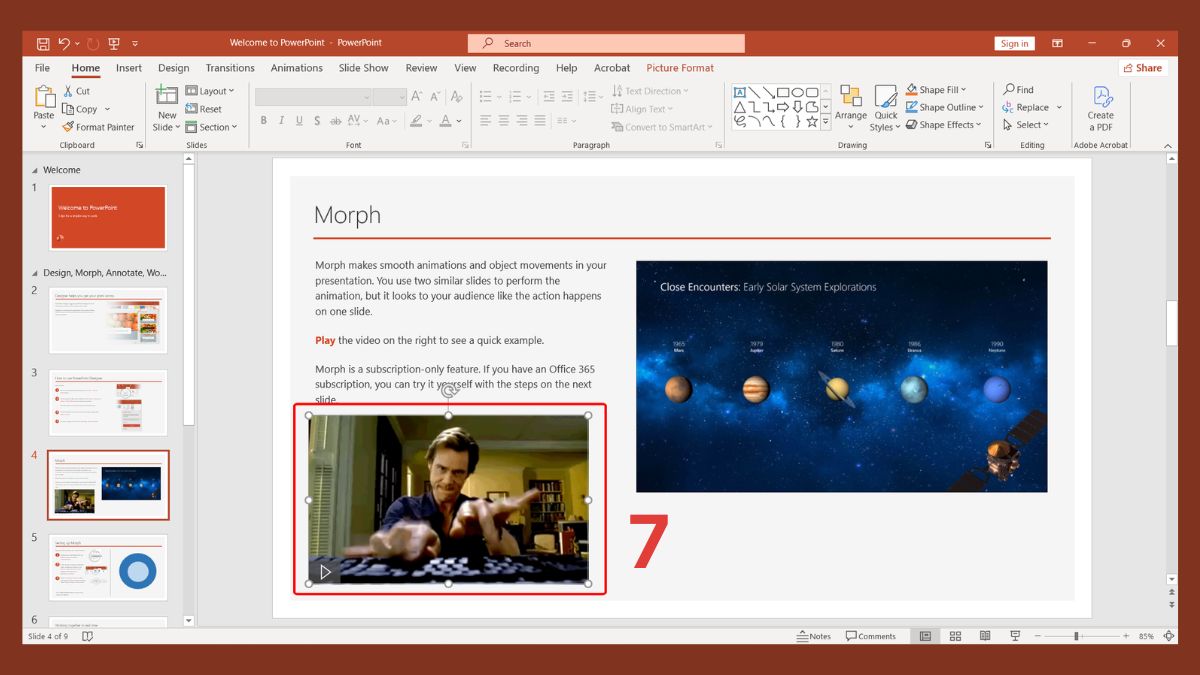The image size is (1200, 675).
Task: Toggle bold formatting
Action: (x=263, y=120)
